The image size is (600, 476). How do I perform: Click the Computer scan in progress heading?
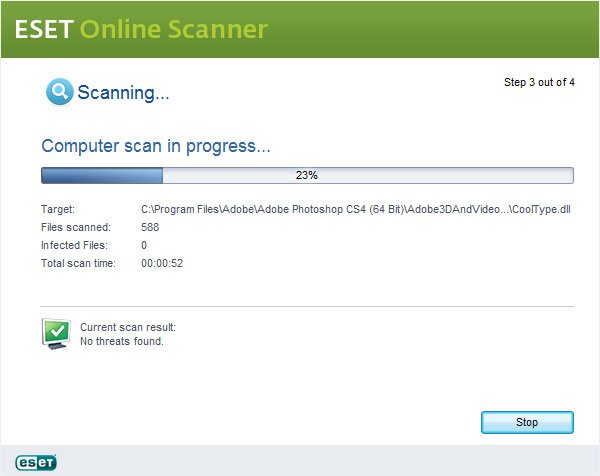point(155,146)
